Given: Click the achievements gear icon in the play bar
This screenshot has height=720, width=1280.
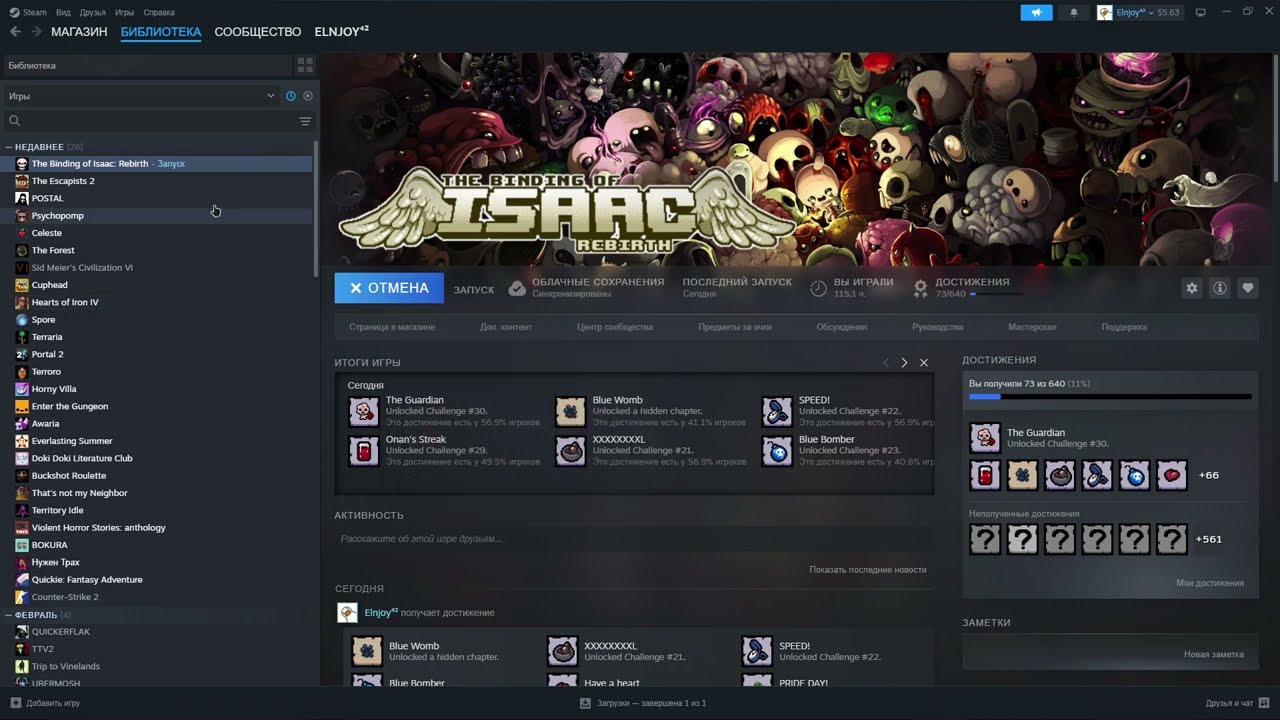Looking at the screenshot, I should 921,288.
